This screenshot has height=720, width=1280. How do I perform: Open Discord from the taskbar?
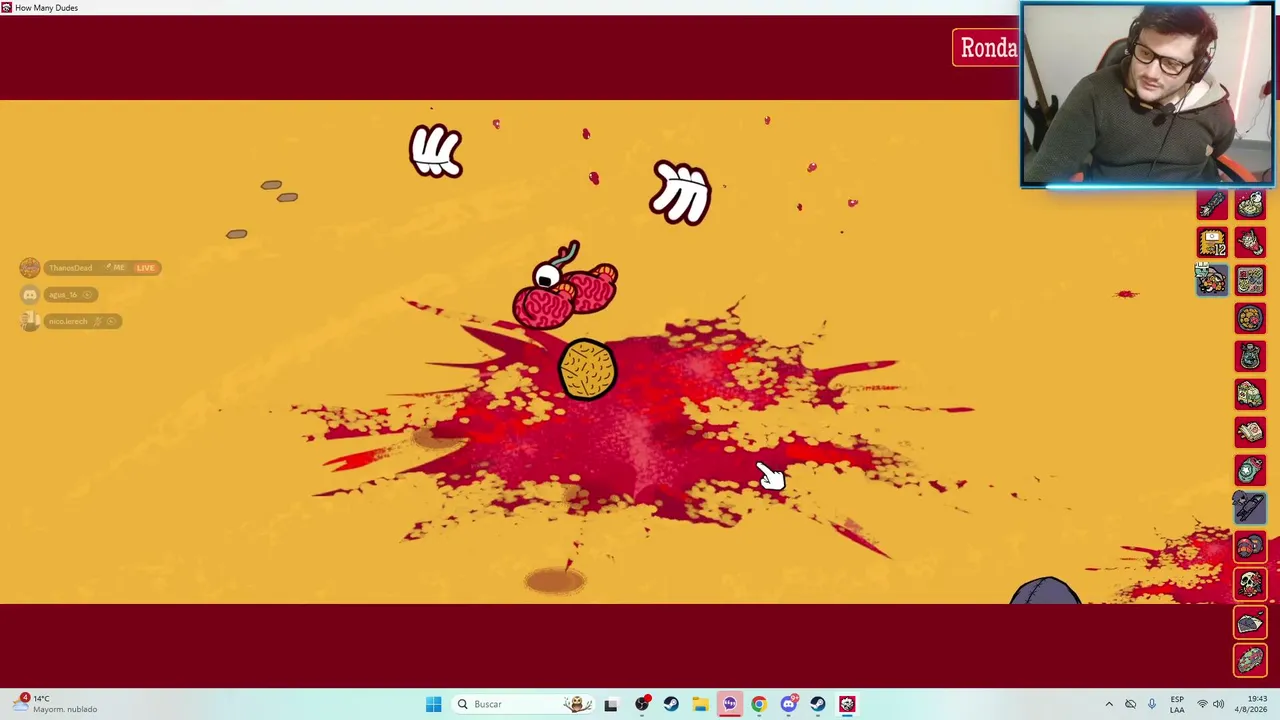(x=789, y=704)
